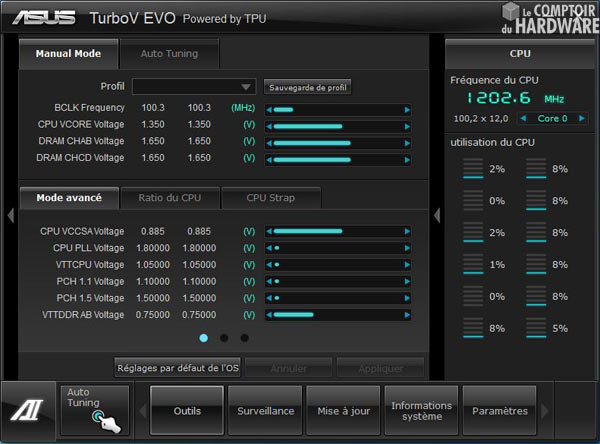Select the first page indicator dot
This screenshot has height=444, width=600.
[204, 339]
